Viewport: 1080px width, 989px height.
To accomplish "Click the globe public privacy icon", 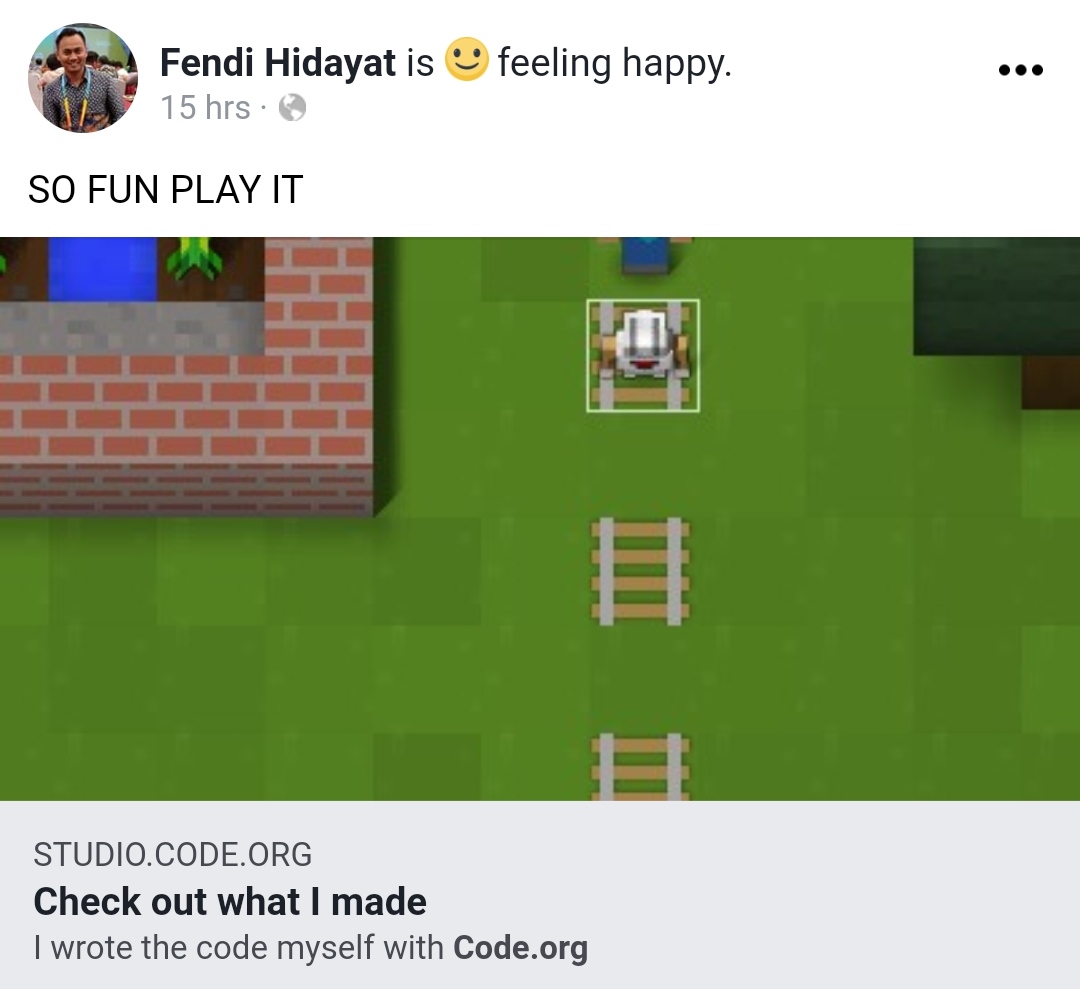I will pos(292,108).
